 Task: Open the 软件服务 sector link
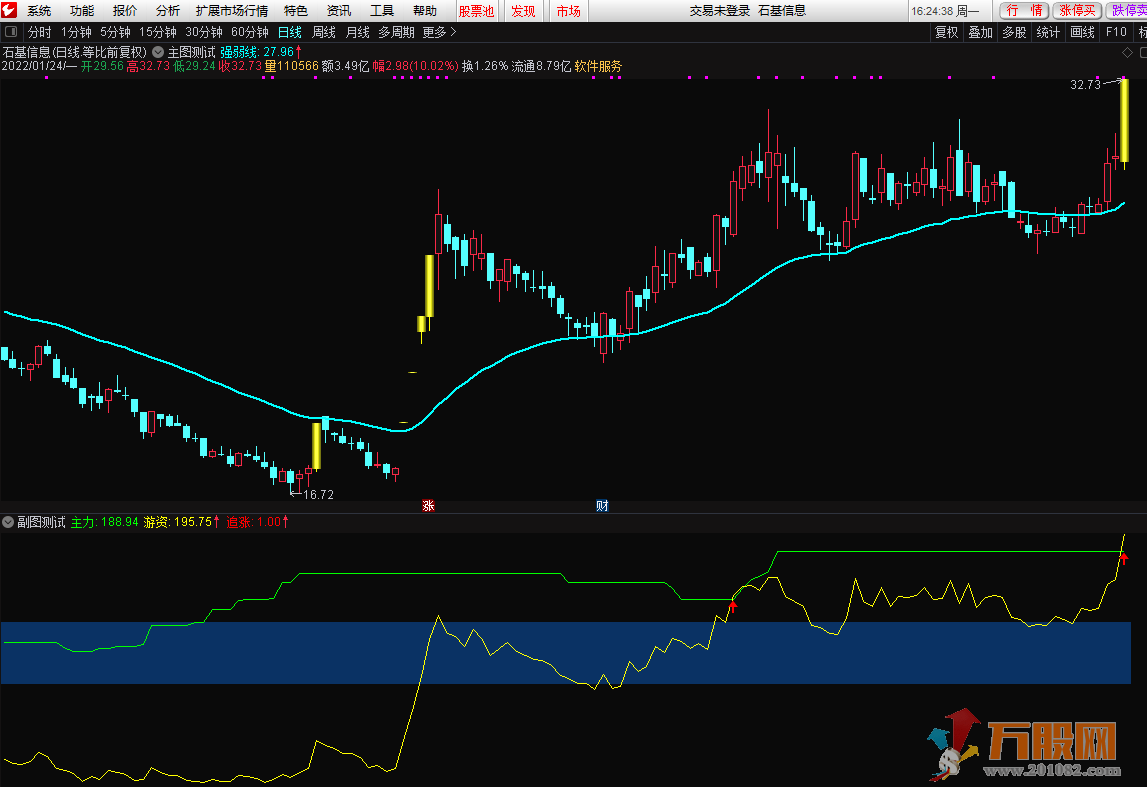[x=598, y=66]
